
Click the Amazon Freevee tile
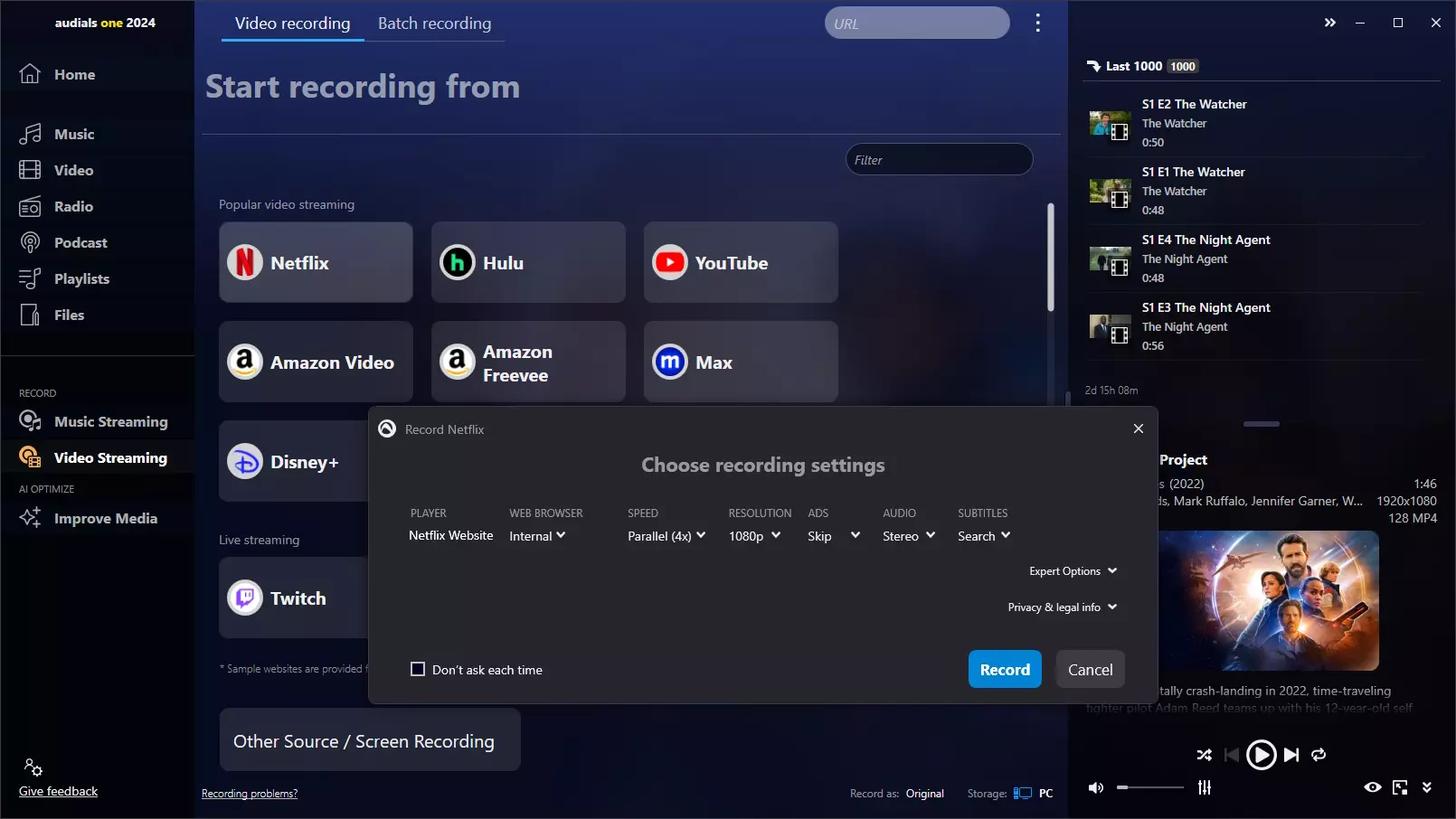click(528, 362)
